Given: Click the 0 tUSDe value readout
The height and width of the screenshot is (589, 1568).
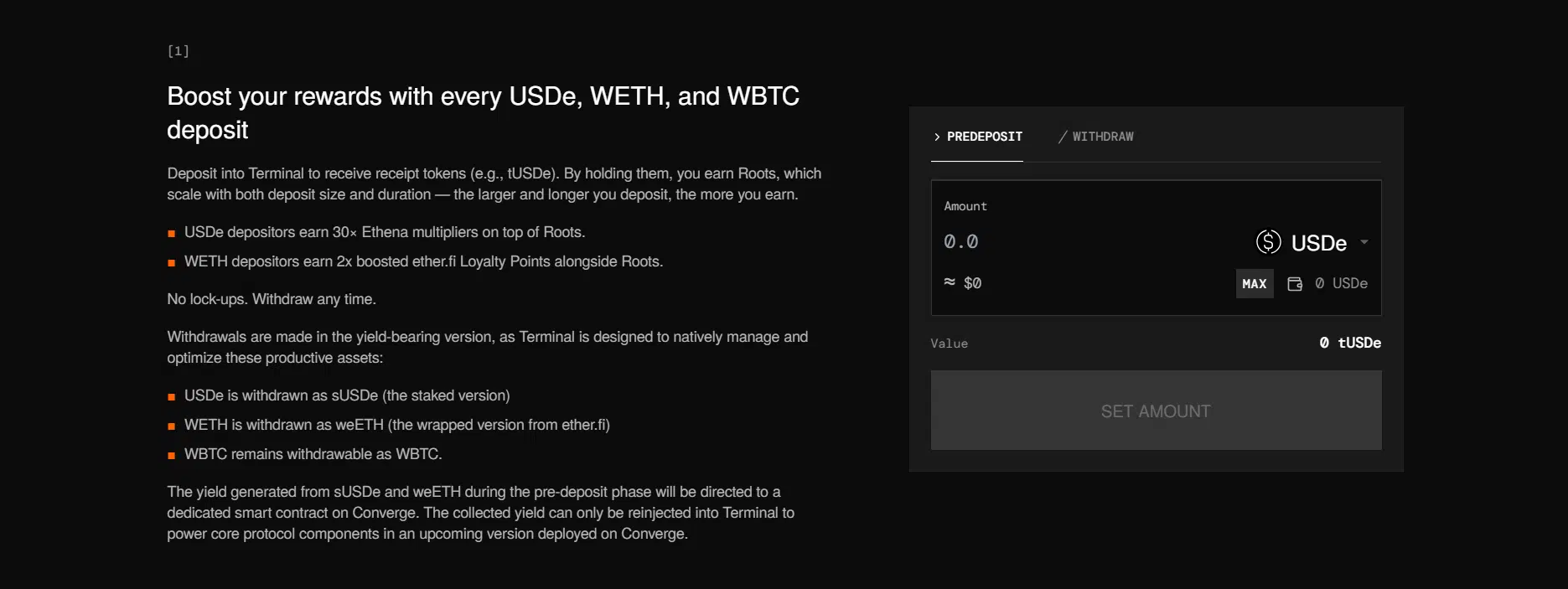Looking at the screenshot, I should (1350, 343).
